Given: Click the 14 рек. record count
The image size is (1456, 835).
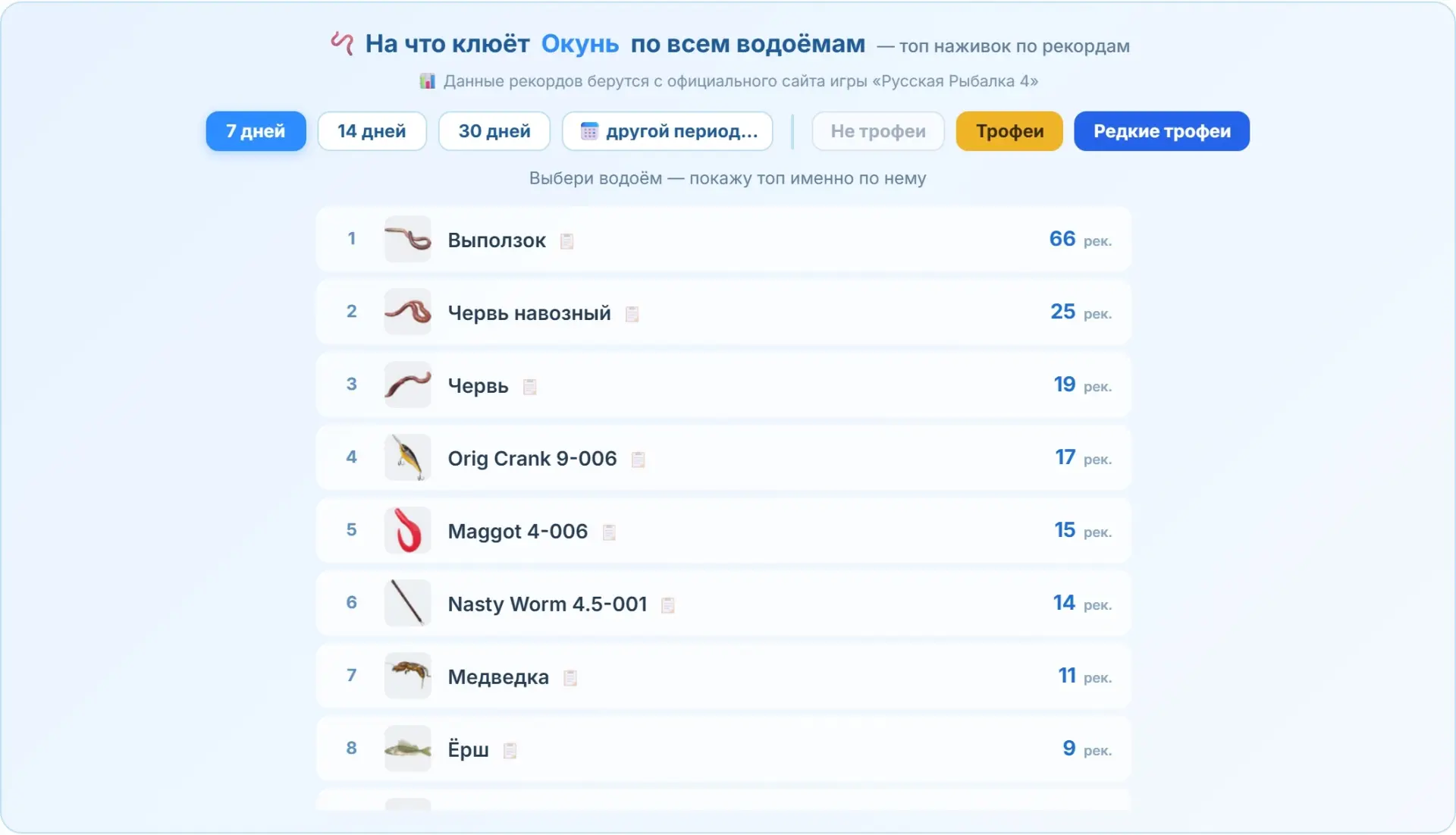Looking at the screenshot, I should (1082, 603).
